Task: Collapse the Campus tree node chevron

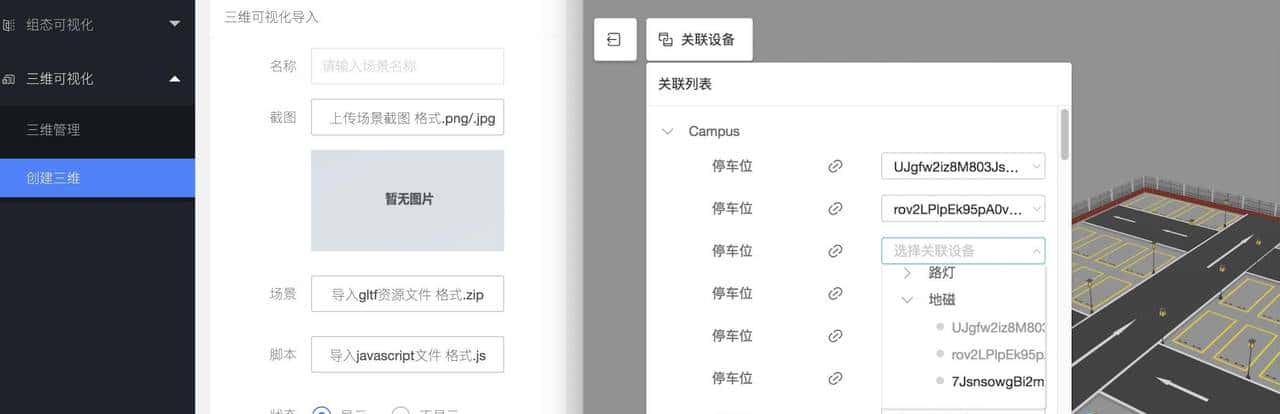Action: tap(668, 131)
